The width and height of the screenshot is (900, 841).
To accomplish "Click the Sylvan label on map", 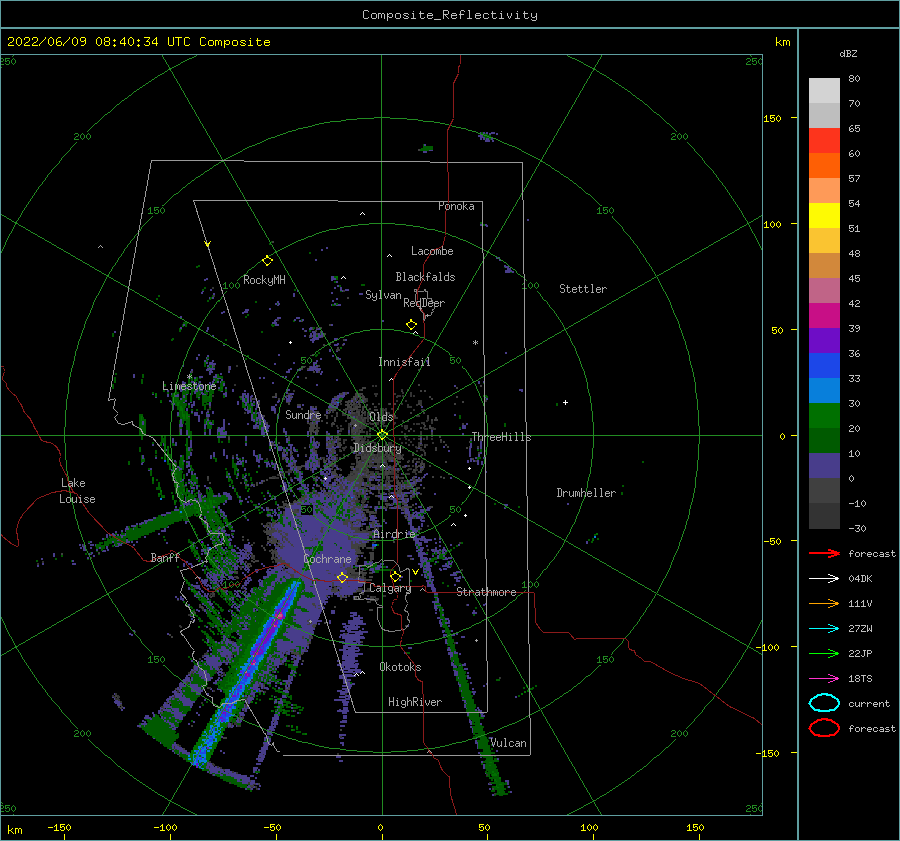I will click(383, 295).
